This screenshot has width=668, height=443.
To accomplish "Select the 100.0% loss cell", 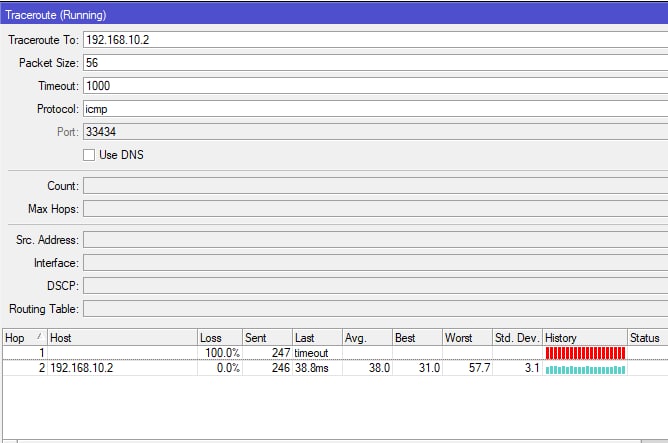I will tap(220, 353).
